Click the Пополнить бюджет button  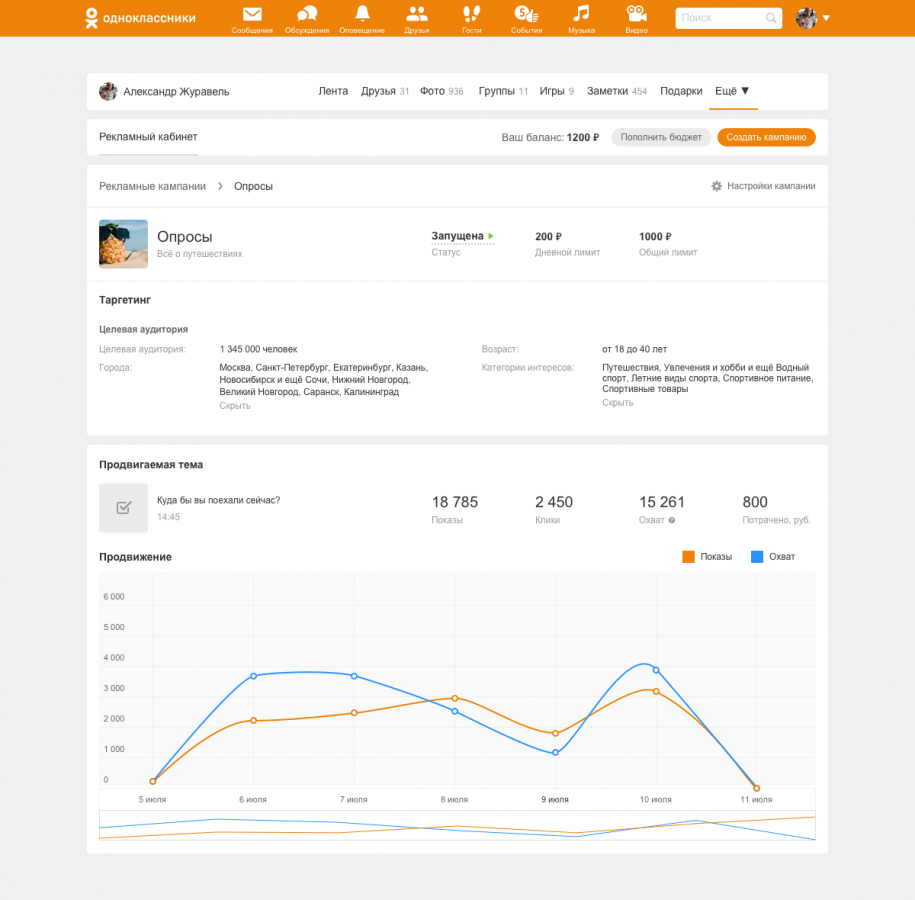coord(661,137)
